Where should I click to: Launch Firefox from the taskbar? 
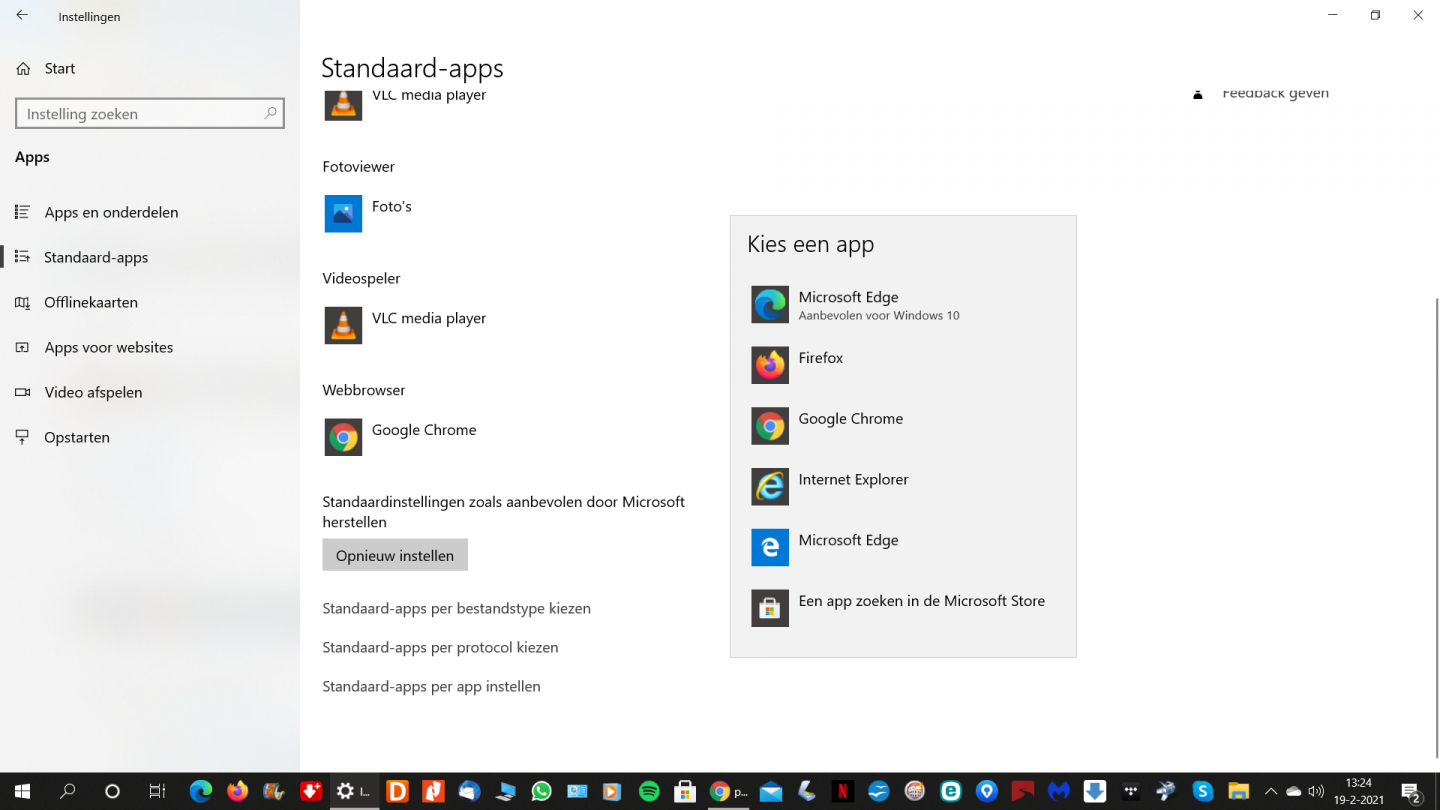coord(237,791)
